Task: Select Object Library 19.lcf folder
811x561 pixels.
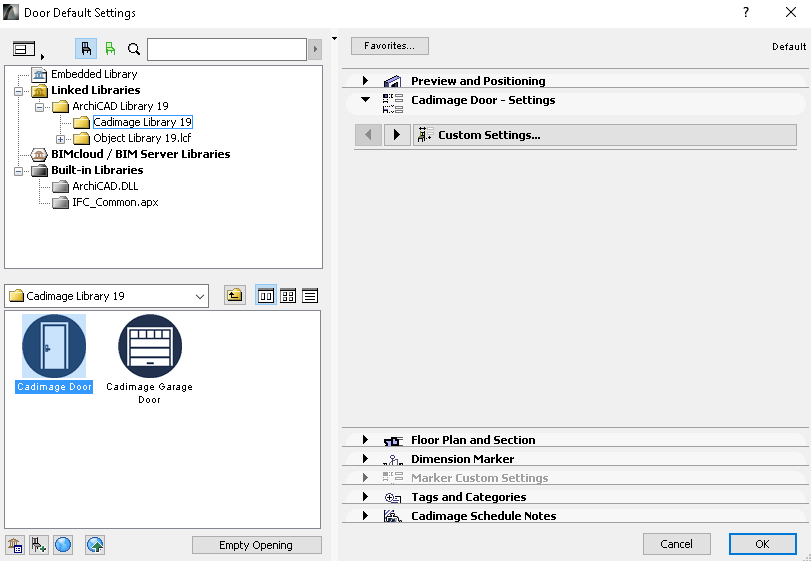Action: tap(142, 138)
